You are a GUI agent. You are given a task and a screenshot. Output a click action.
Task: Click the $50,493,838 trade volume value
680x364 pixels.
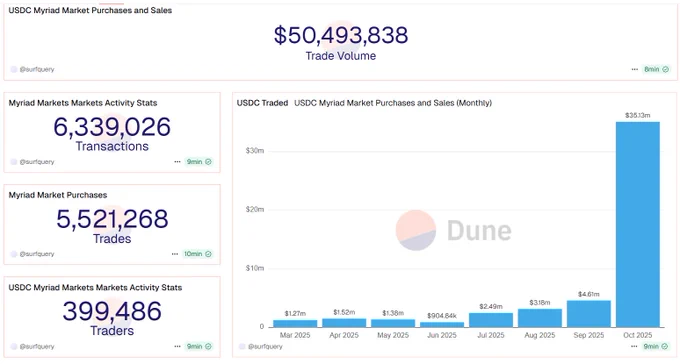(341, 35)
